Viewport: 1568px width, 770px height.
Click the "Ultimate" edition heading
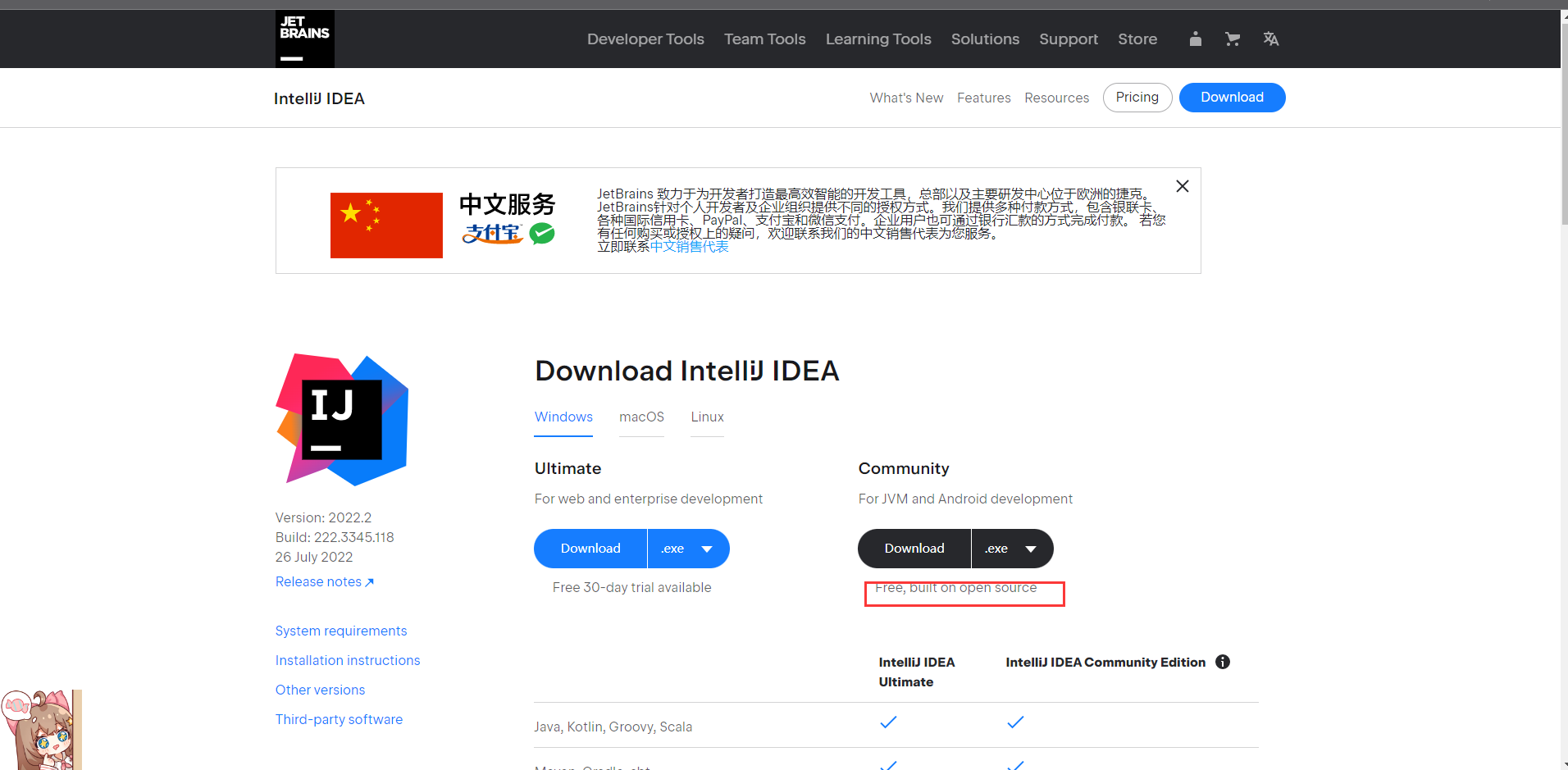tap(567, 468)
